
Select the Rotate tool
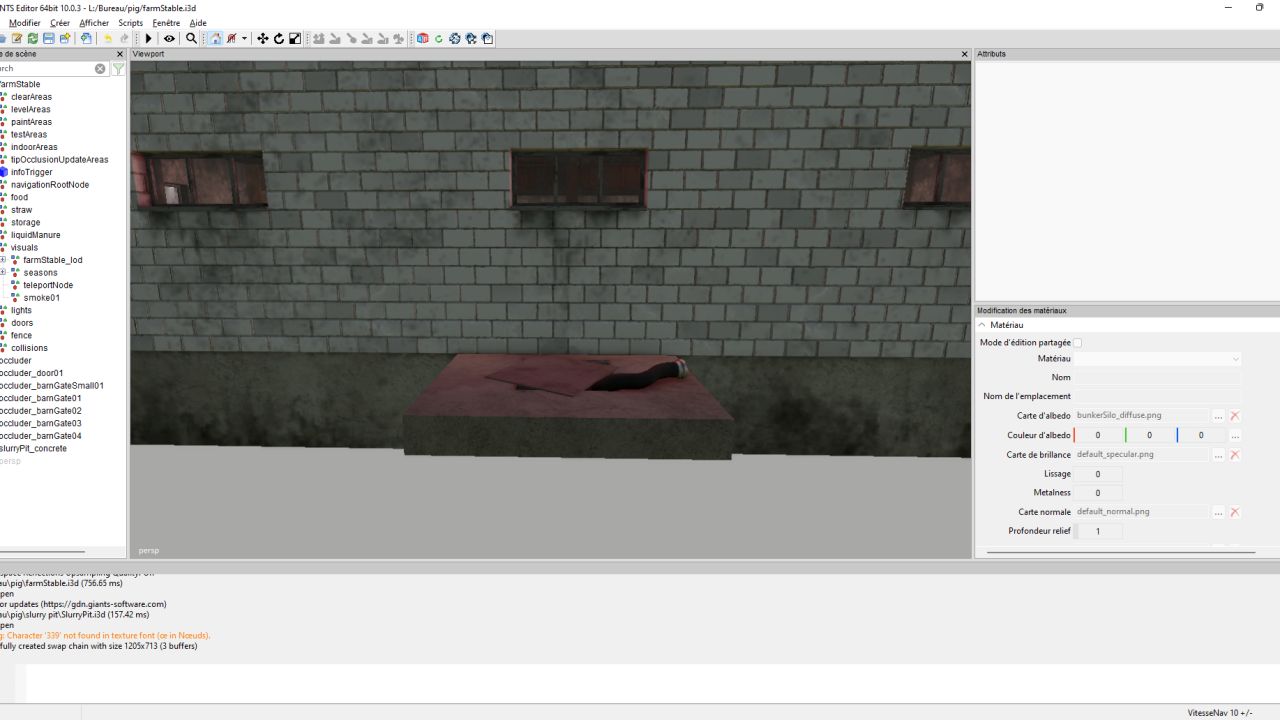click(278, 38)
